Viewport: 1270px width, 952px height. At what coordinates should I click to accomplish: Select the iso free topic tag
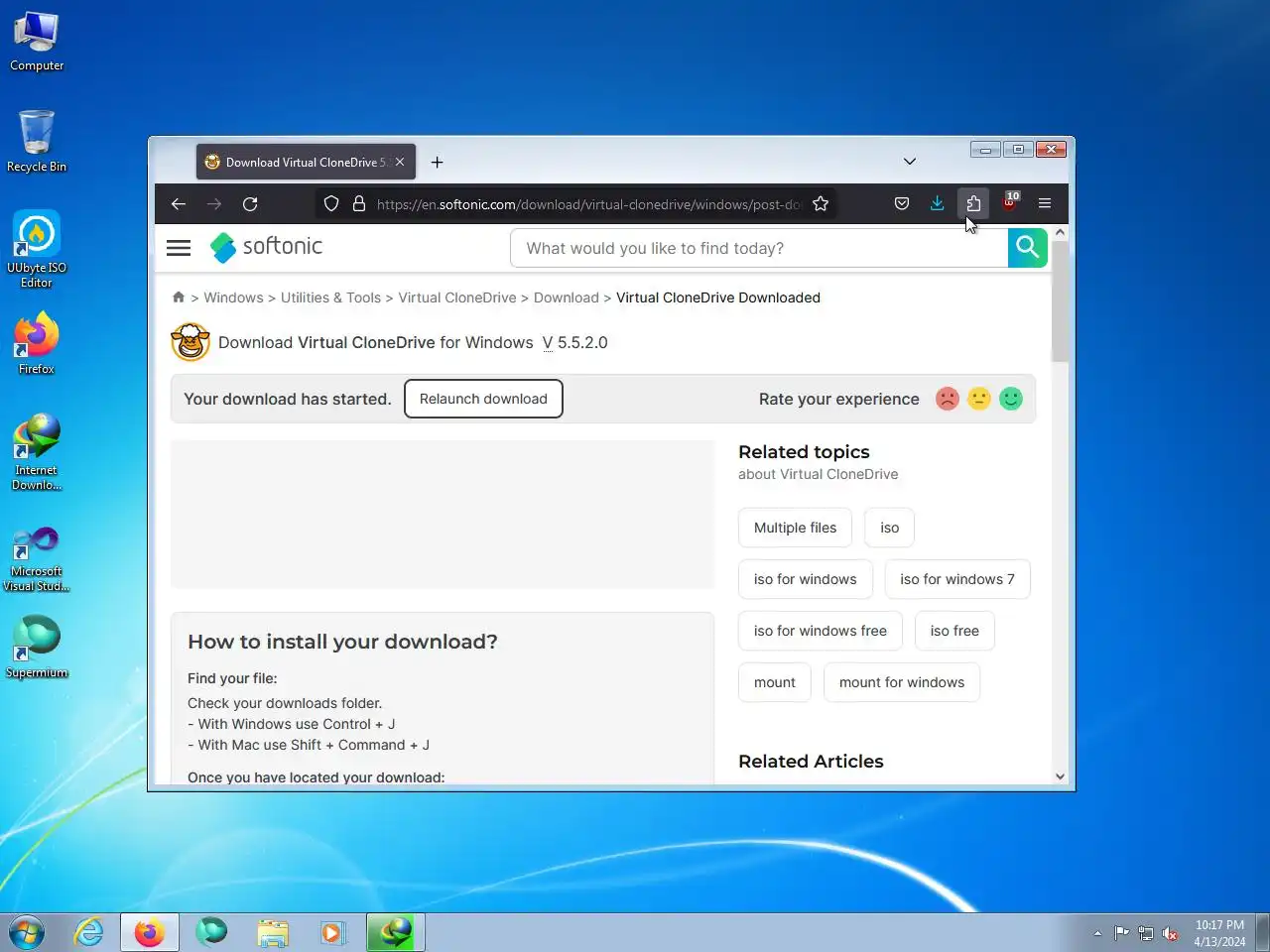(954, 631)
